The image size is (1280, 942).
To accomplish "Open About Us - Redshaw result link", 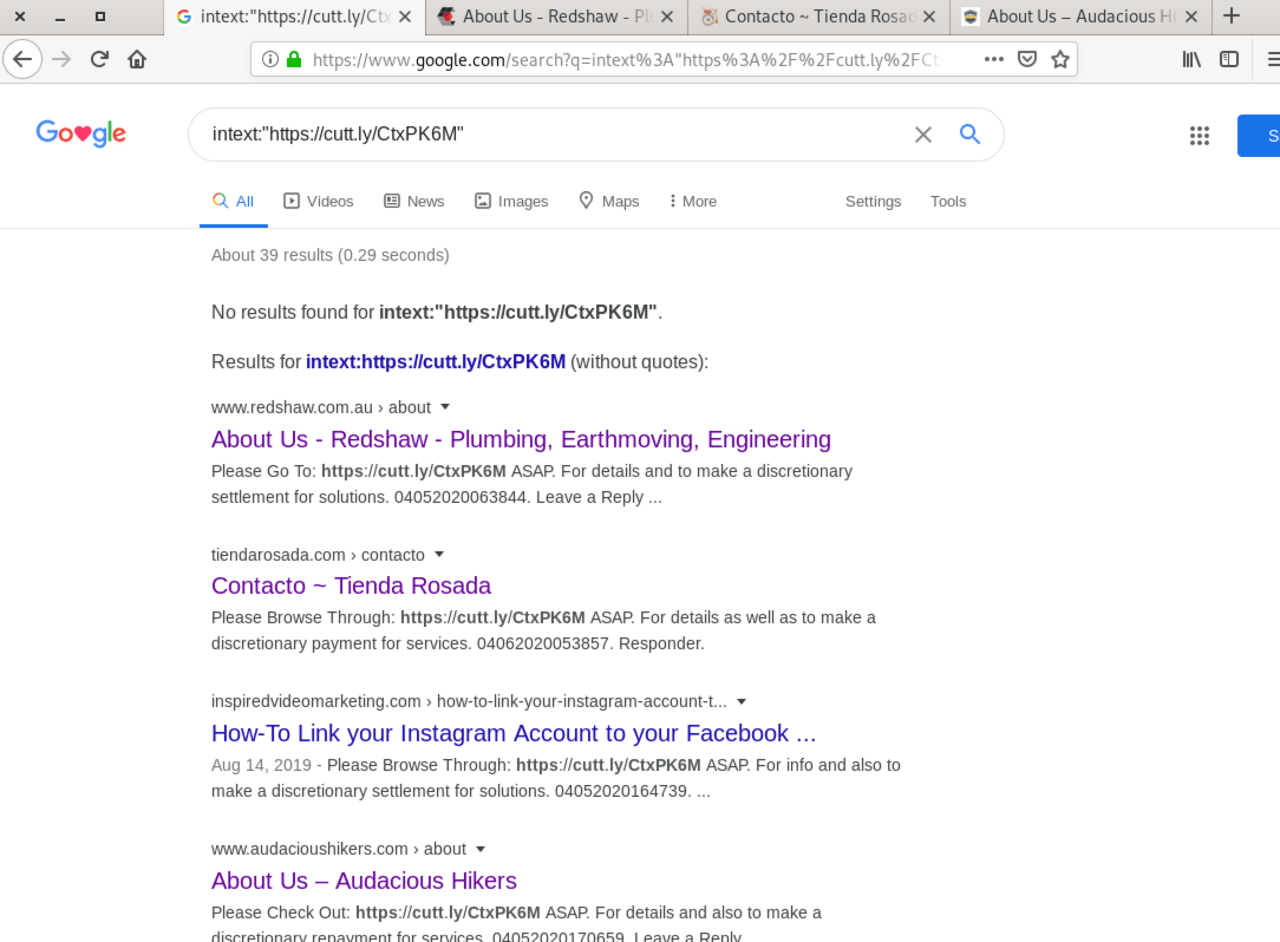I will (521, 439).
